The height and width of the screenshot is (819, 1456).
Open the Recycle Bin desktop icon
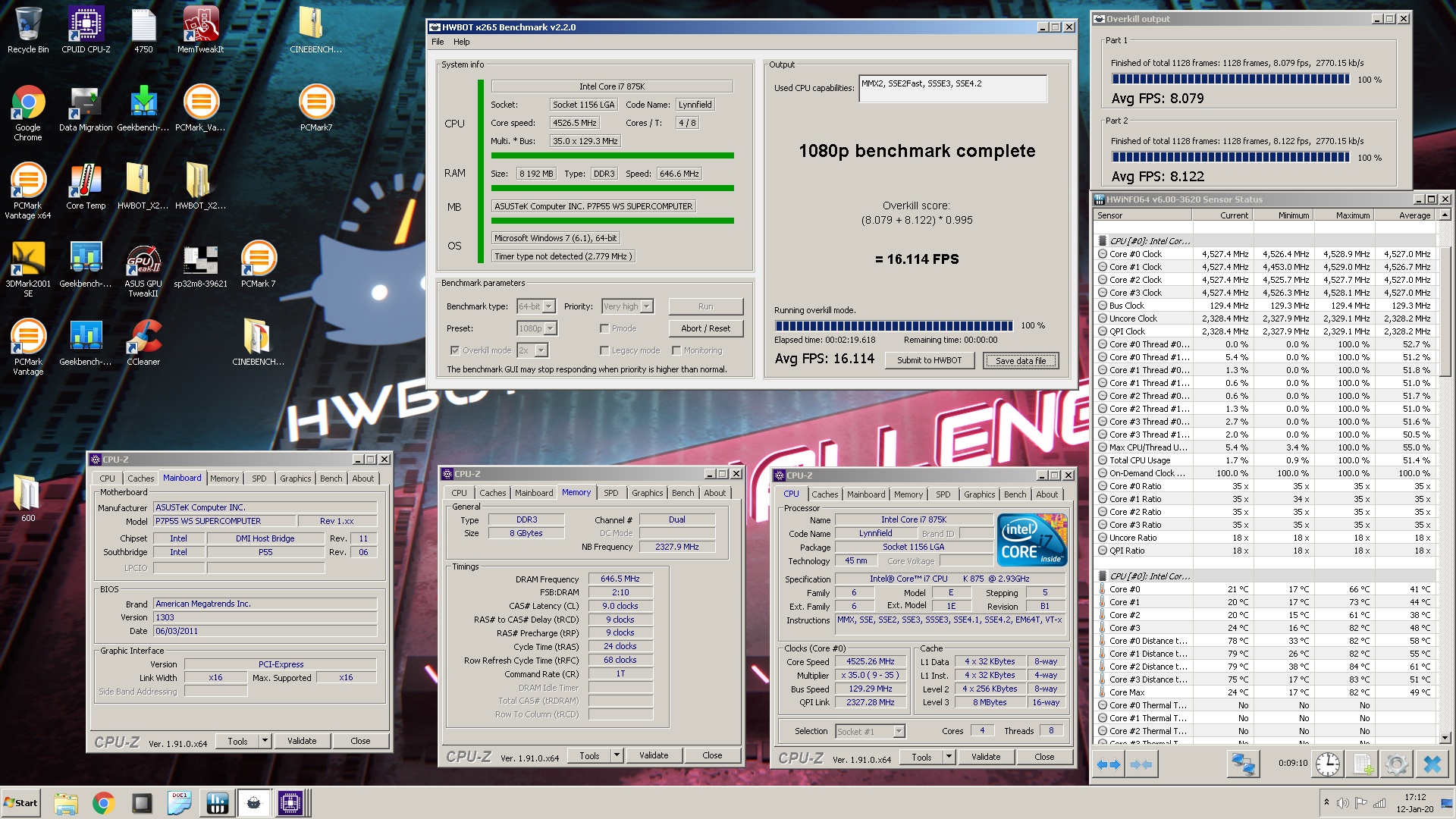tap(28, 30)
